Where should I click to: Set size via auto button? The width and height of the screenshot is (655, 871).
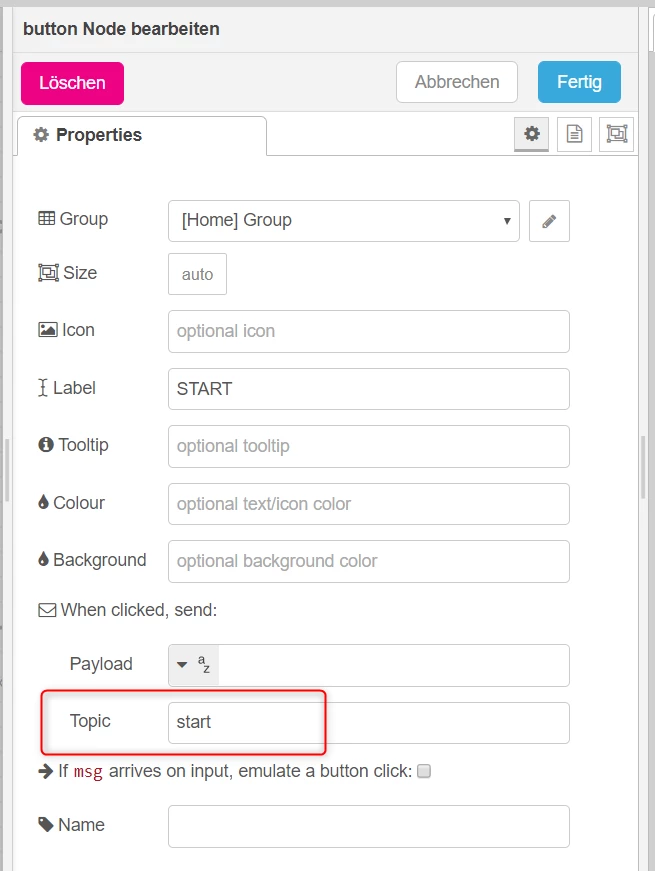click(x=197, y=274)
